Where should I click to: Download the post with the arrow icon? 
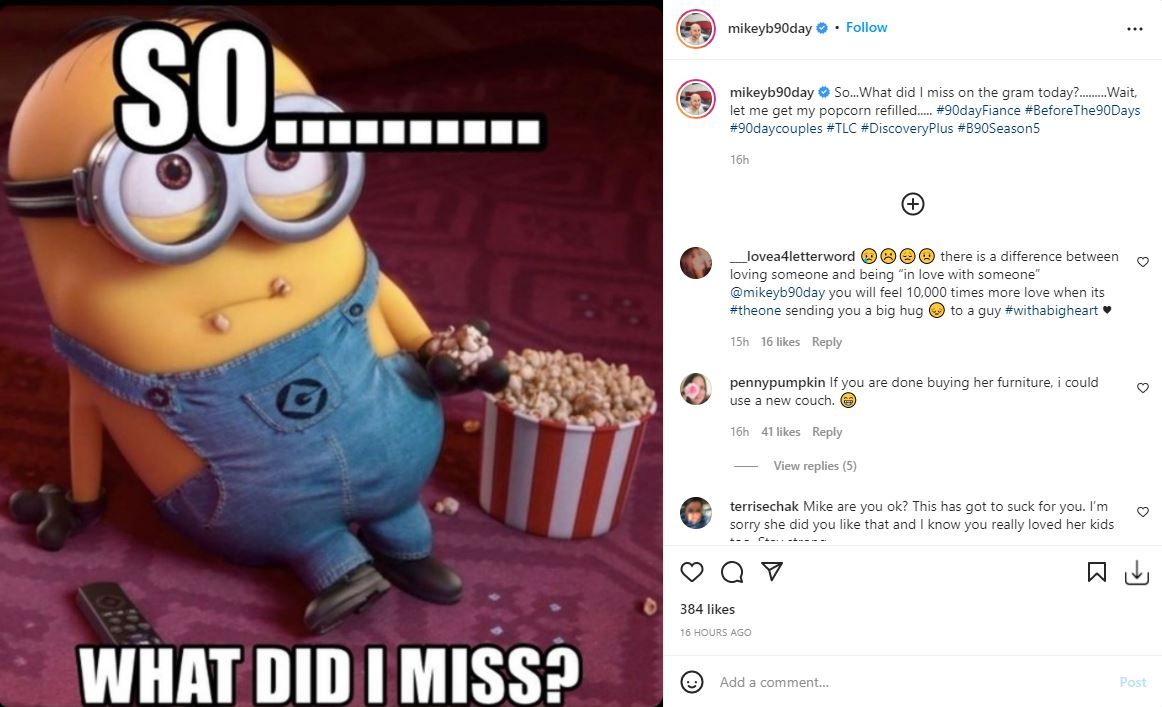tap(1137, 572)
